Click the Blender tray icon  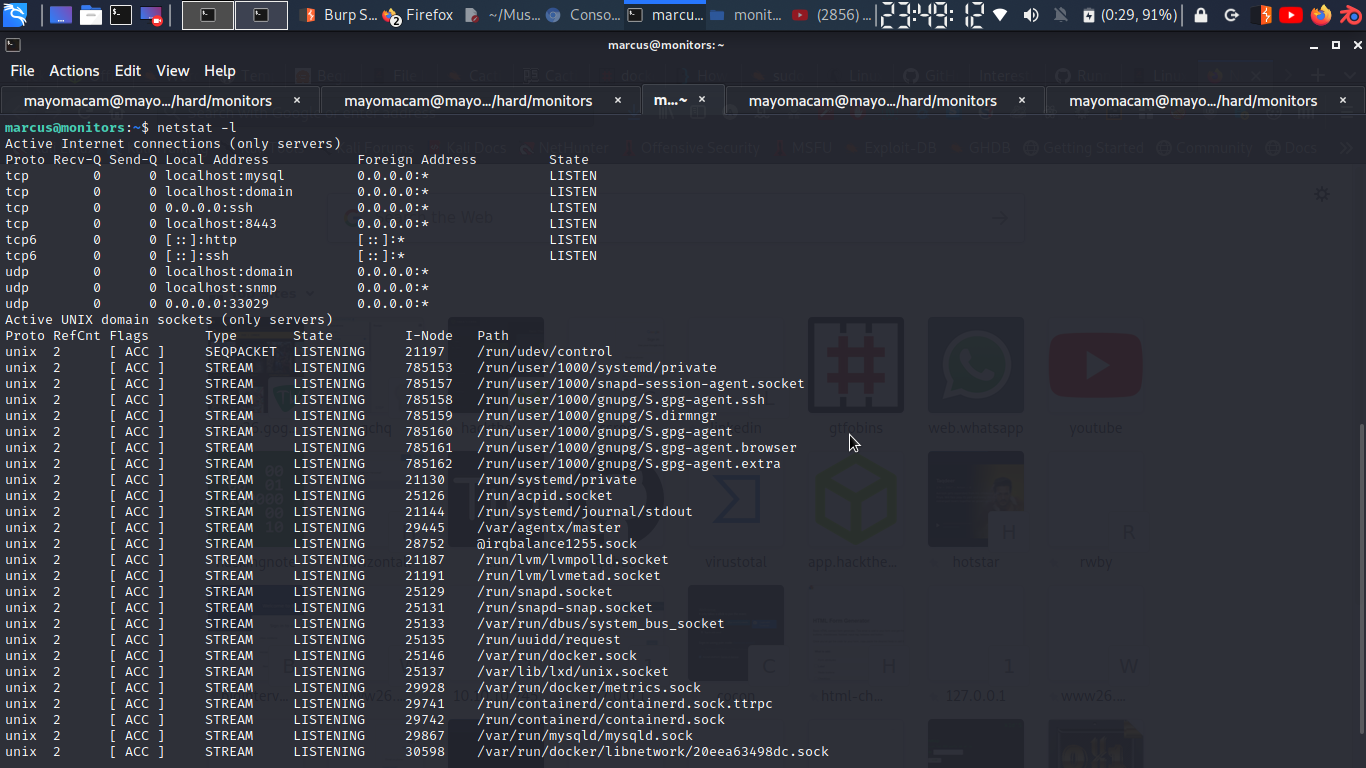(x=1349, y=15)
